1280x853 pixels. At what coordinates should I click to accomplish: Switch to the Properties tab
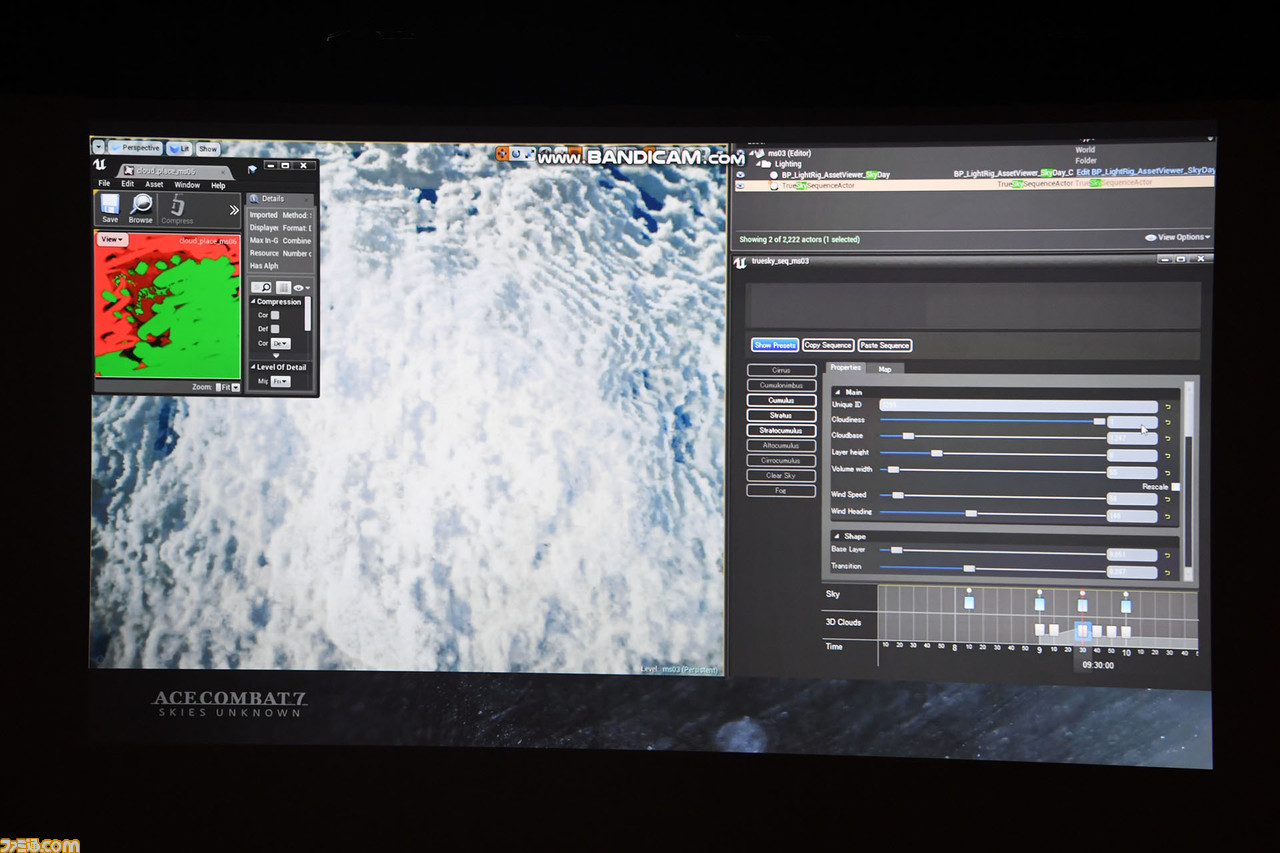pos(846,368)
